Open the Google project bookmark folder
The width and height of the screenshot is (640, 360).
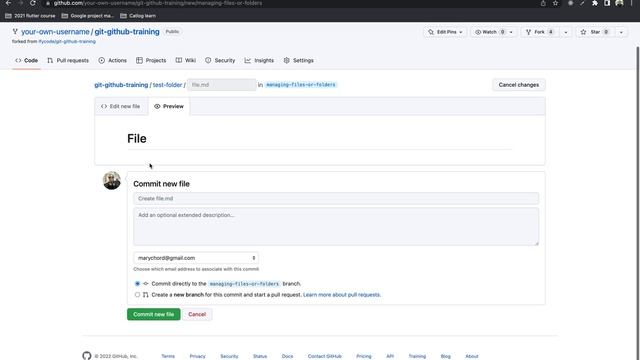[87, 16]
